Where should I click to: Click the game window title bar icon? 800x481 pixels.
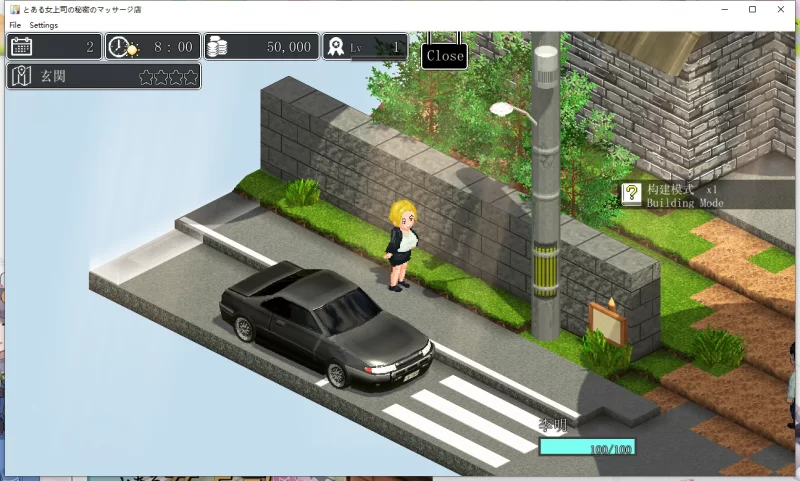point(15,9)
